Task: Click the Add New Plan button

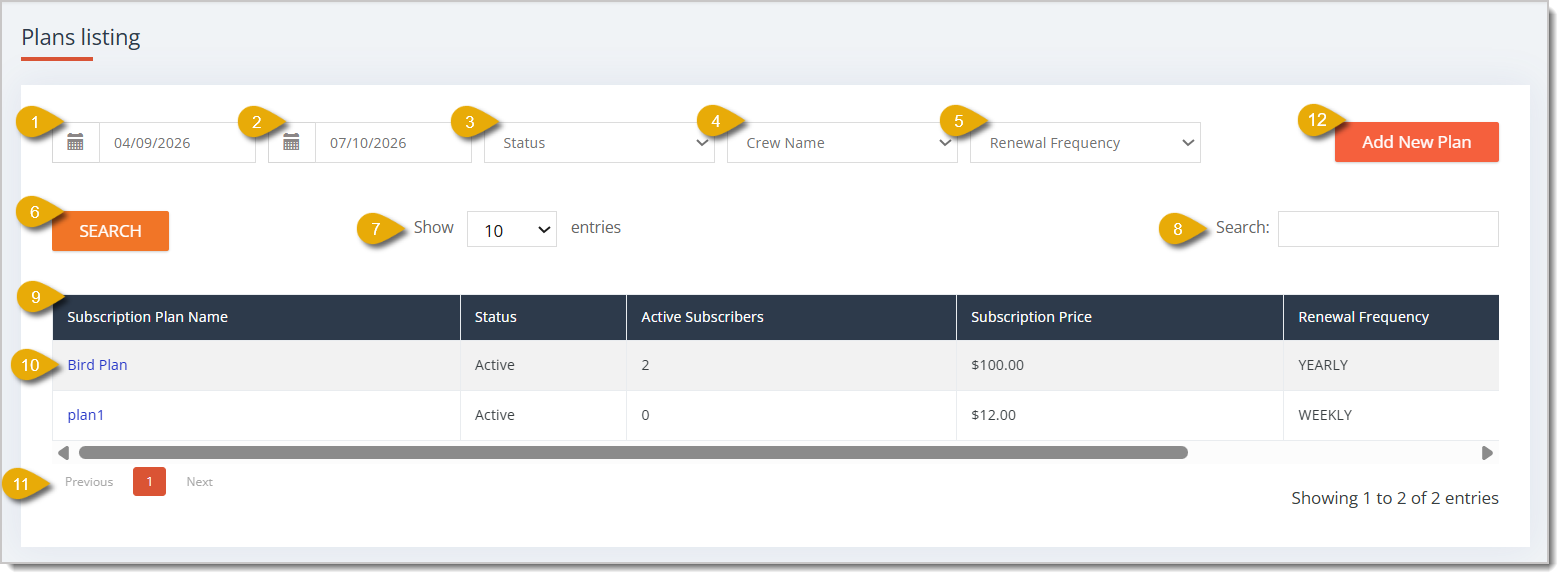Action: pyautogui.click(x=1416, y=142)
